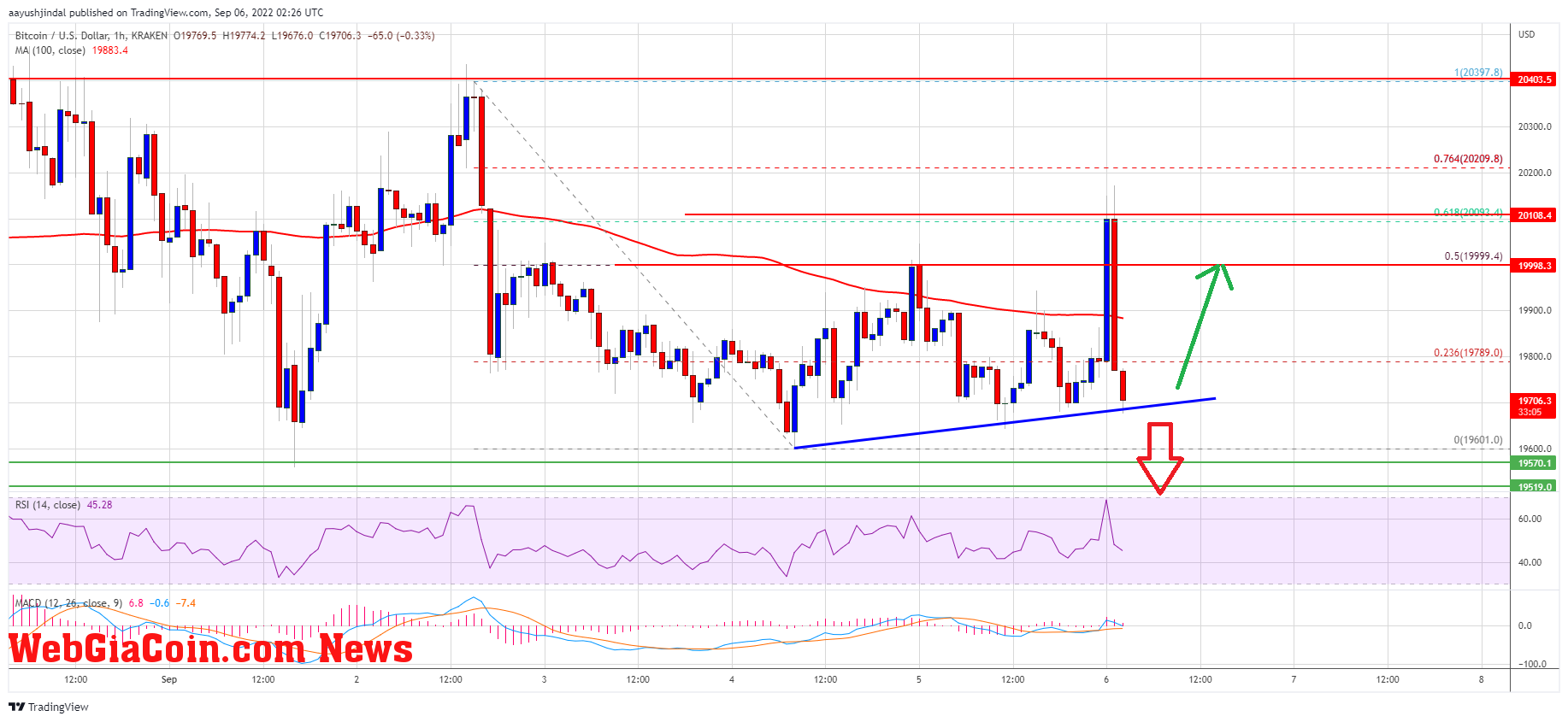1568x722 pixels.
Task: Click the MACD axis label 0.0
Action: click(1524, 625)
